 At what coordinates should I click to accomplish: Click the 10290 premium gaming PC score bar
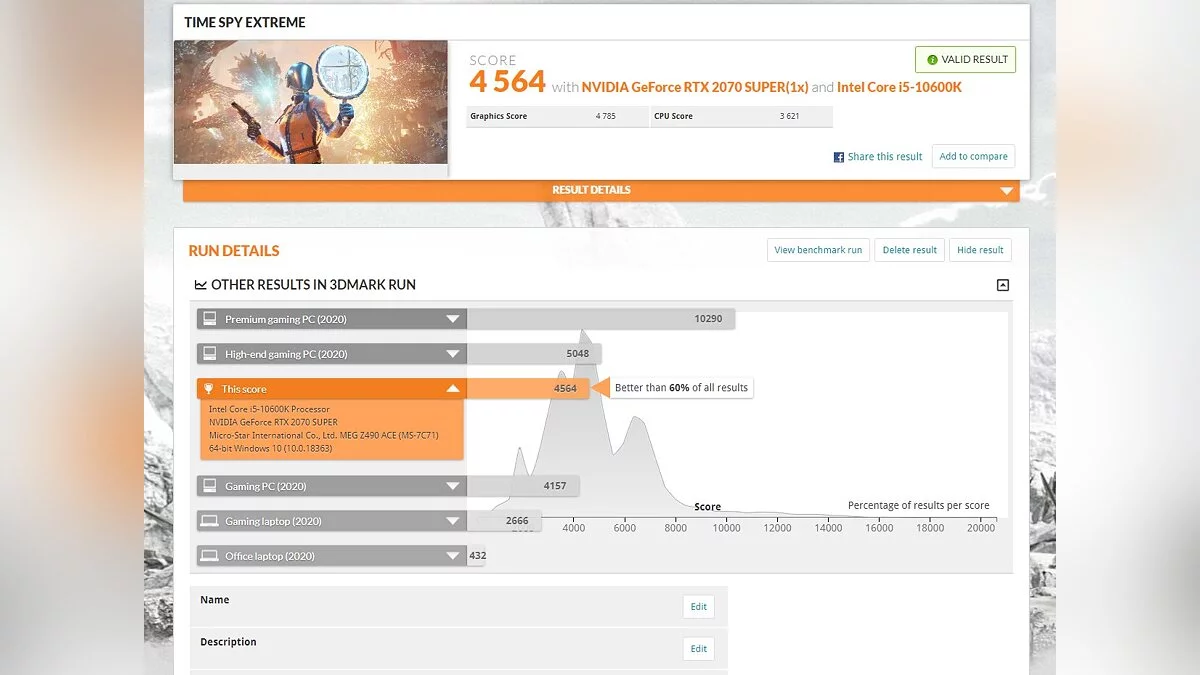point(601,319)
